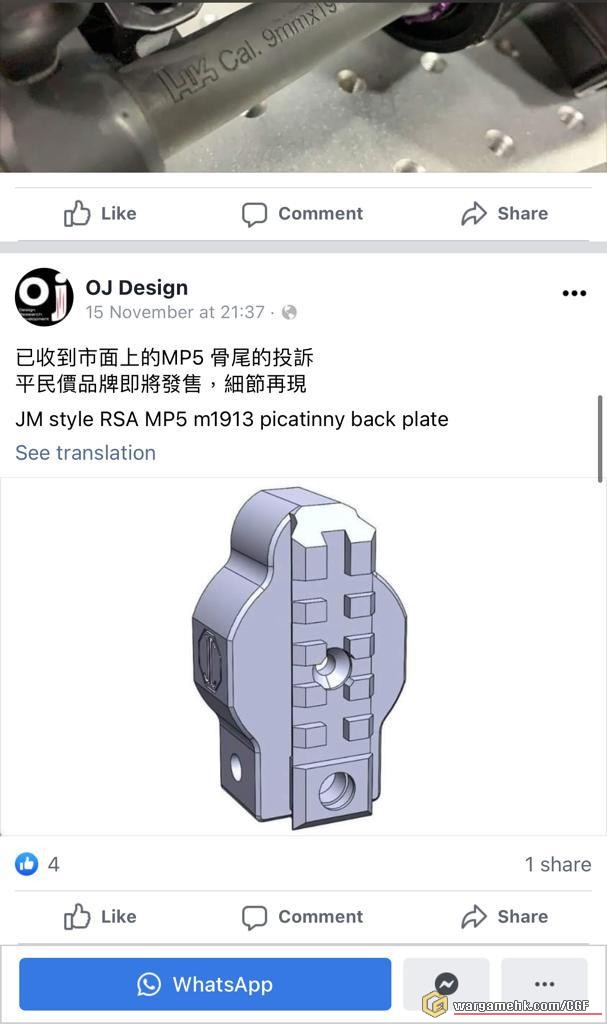This screenshot has height=1024, width=607.
Task: Open the 3D picatinny back plate render image
Action: 301,657
